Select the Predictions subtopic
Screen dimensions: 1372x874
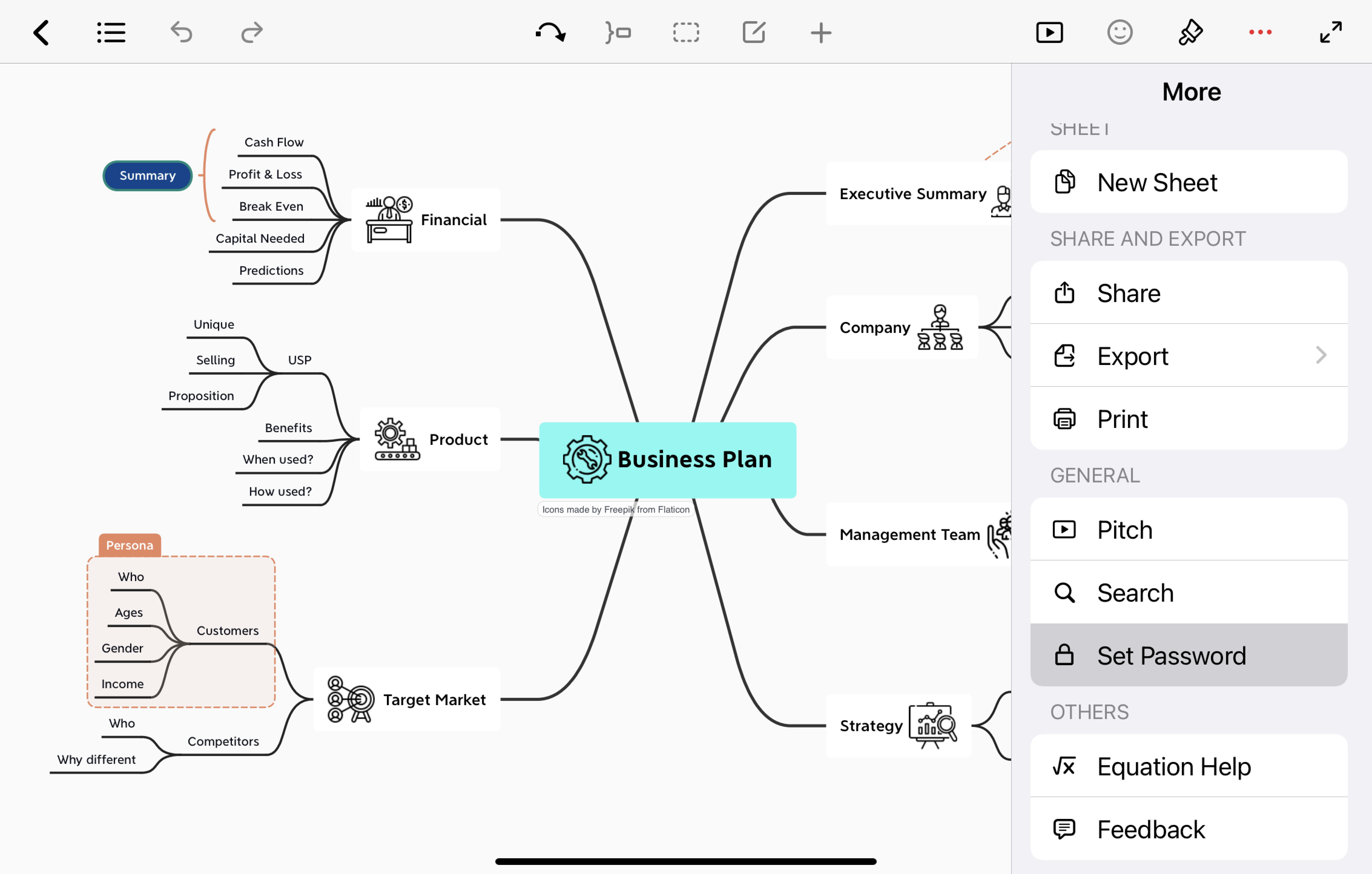pyautogui.click(x=271, y=270)
